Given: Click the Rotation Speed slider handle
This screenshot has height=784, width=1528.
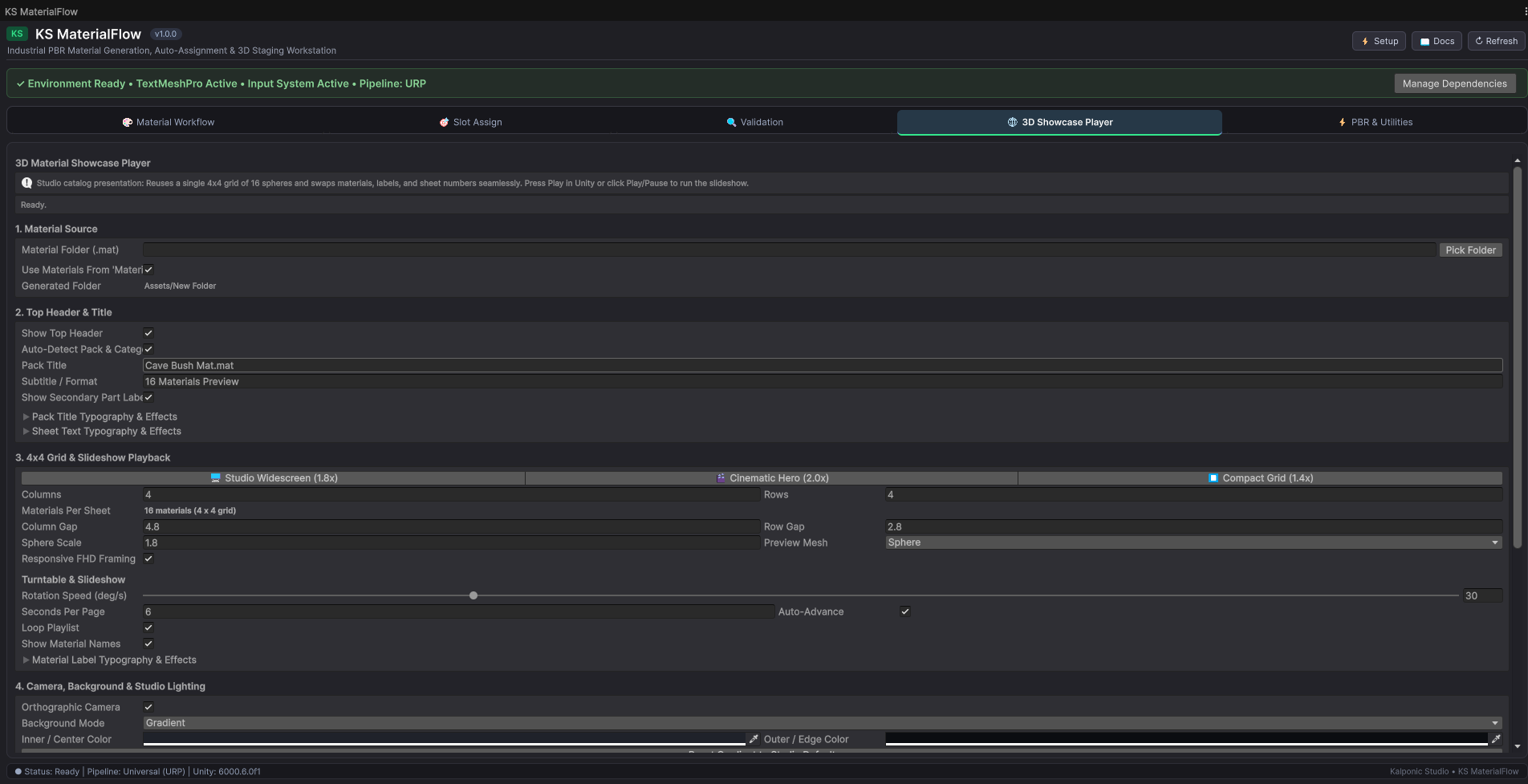Looking at the screenshot, I should point(473,595).
